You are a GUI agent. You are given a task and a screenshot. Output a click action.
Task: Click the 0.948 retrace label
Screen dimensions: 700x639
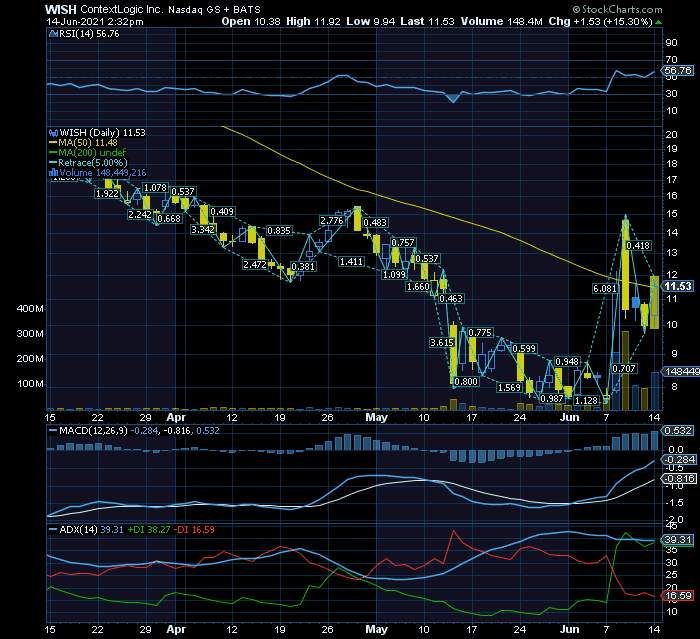pyautogui.click(x=567, y=362)
